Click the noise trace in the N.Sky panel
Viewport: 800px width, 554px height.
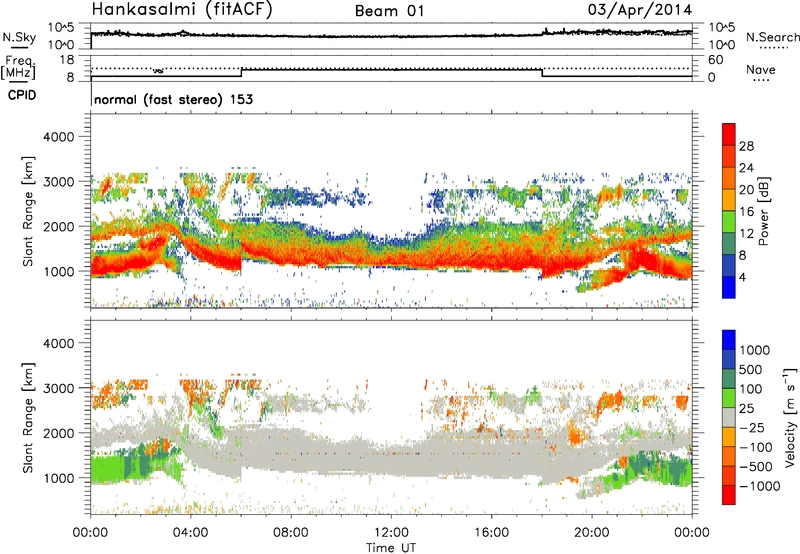tap(391, 36)
